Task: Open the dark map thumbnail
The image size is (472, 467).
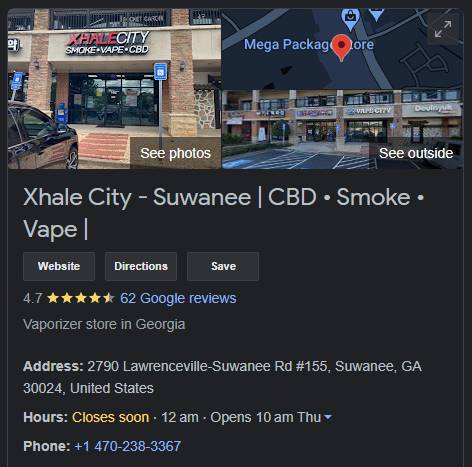Action: pyautogui.click(x=342, y=49)
